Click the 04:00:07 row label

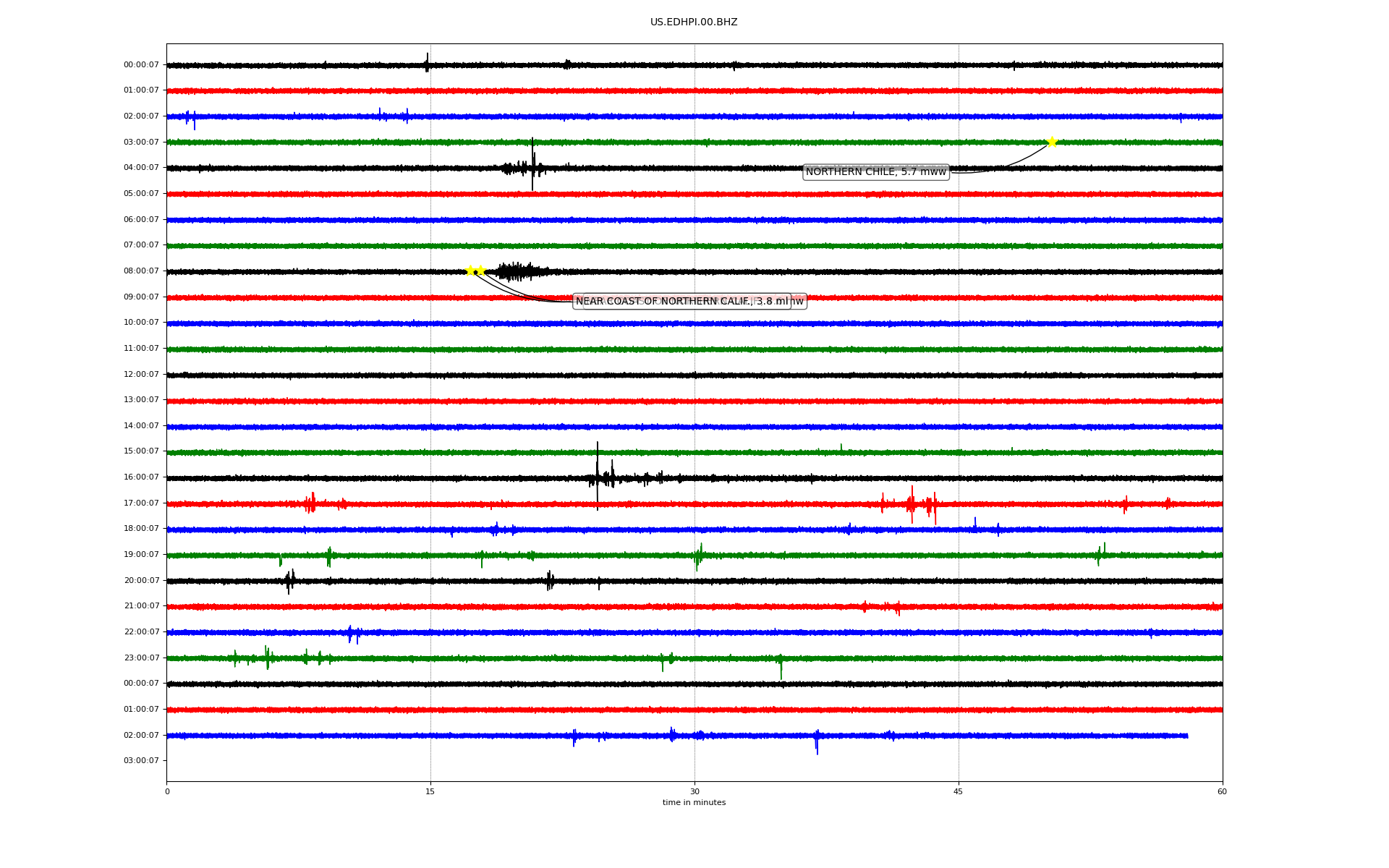[141, 168]
